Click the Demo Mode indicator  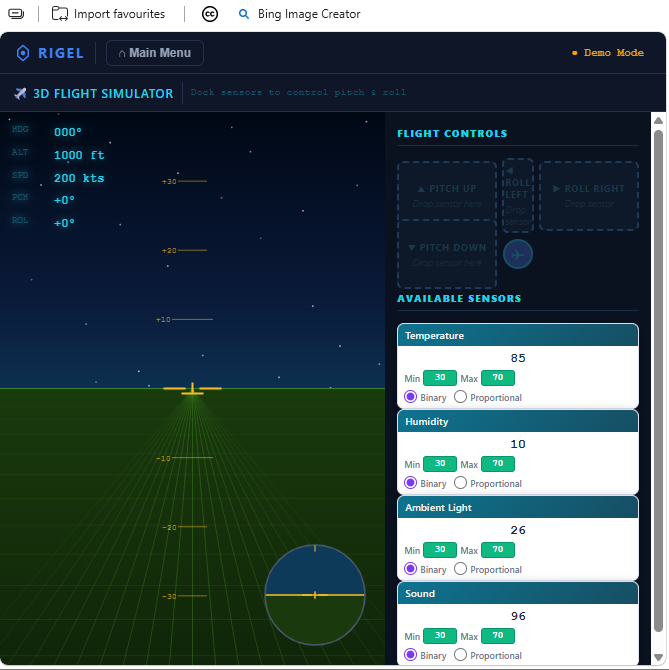tap(608, 53)
